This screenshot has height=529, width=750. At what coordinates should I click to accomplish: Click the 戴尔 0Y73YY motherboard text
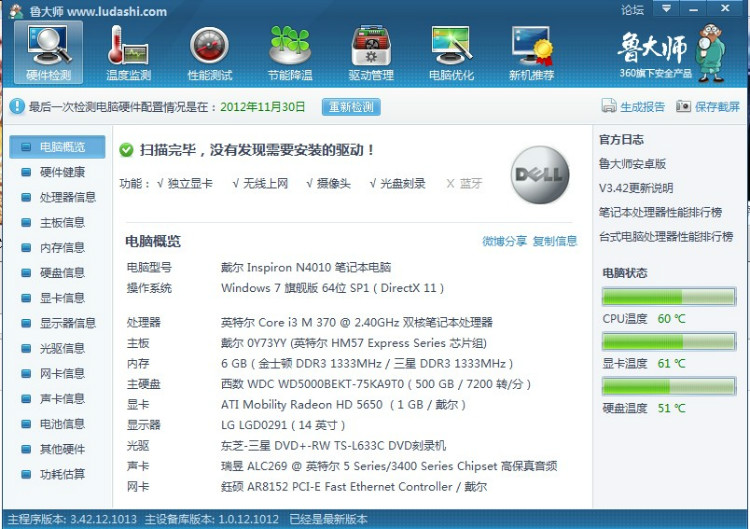coord(353,343)
